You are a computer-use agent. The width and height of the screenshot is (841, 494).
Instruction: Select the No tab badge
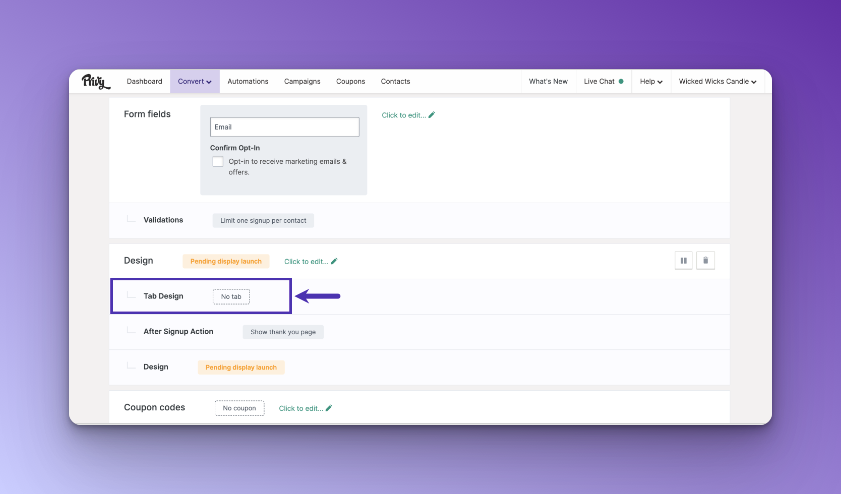[231, 297]
